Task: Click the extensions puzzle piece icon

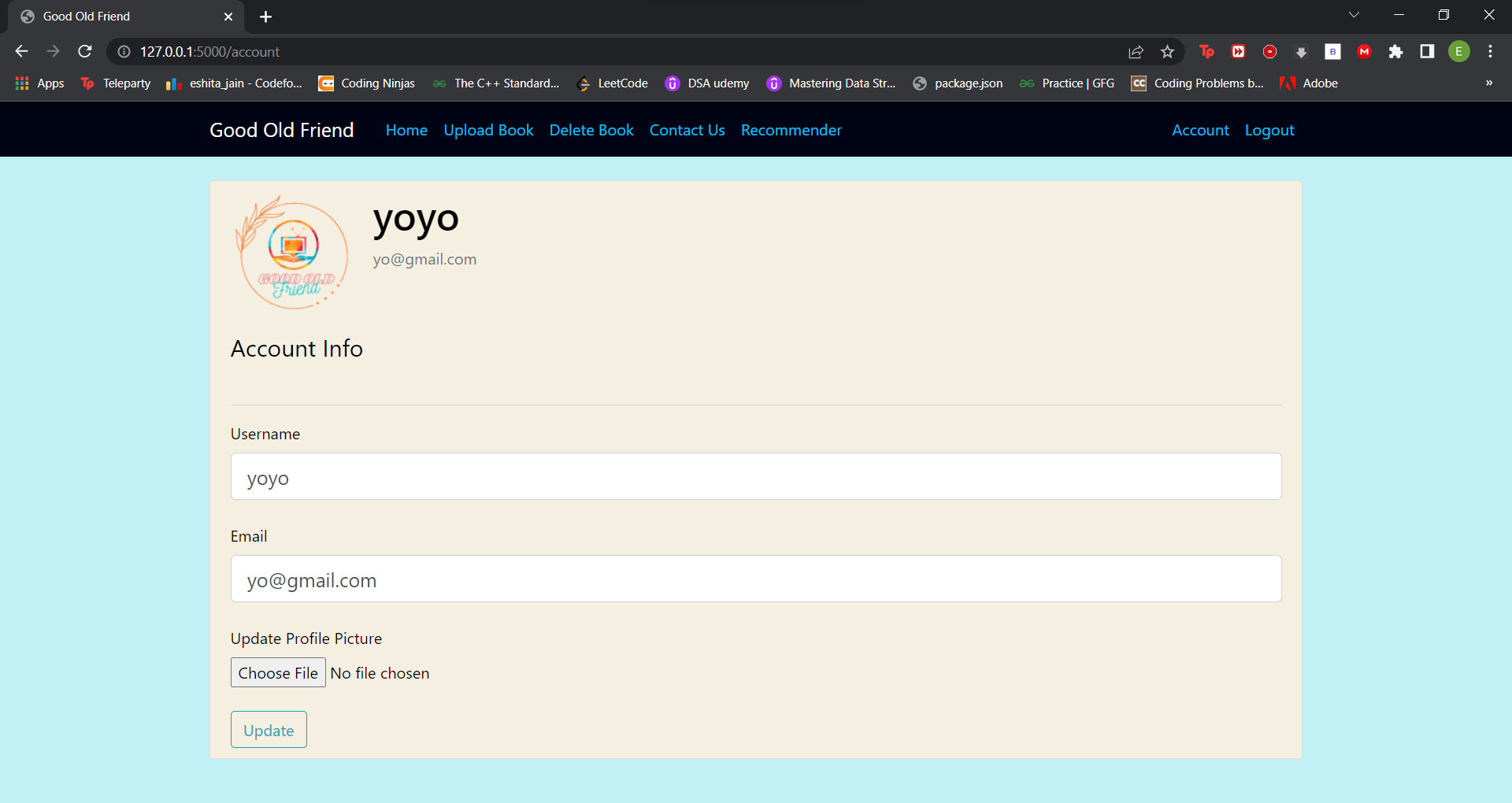Action: coord(1397,52)
